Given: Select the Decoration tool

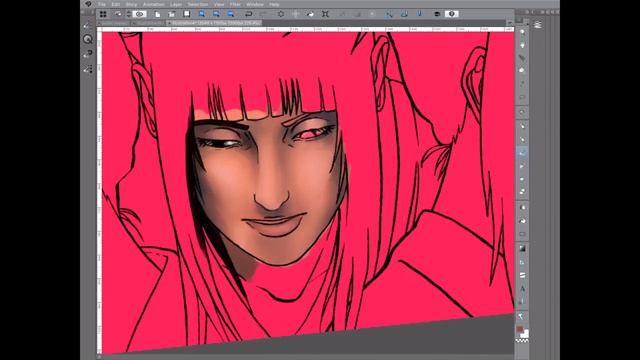Looking at the screenshot, I should (x=522, y=179).
